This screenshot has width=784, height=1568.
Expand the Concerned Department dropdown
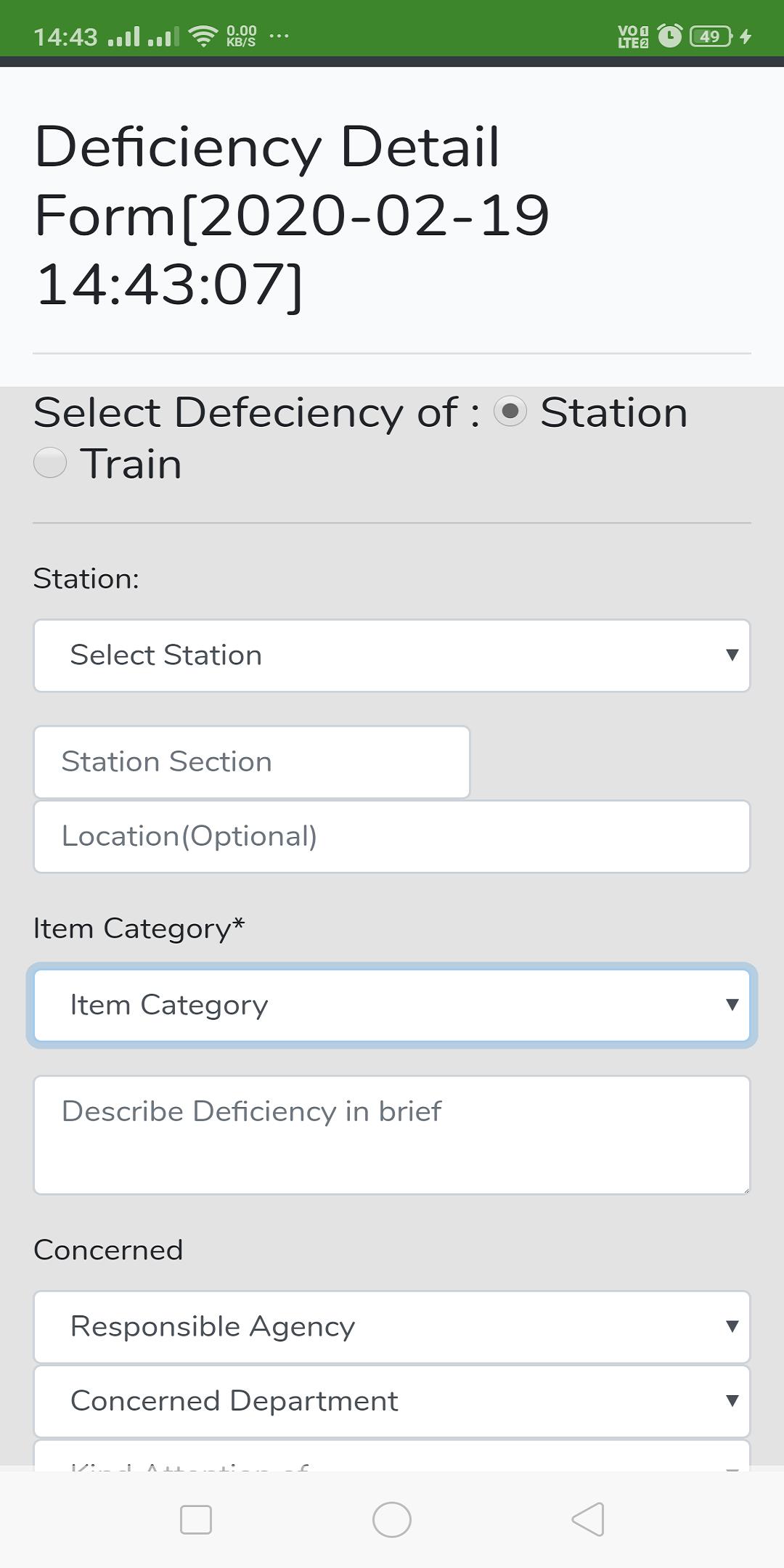(x=392, y=1401)
